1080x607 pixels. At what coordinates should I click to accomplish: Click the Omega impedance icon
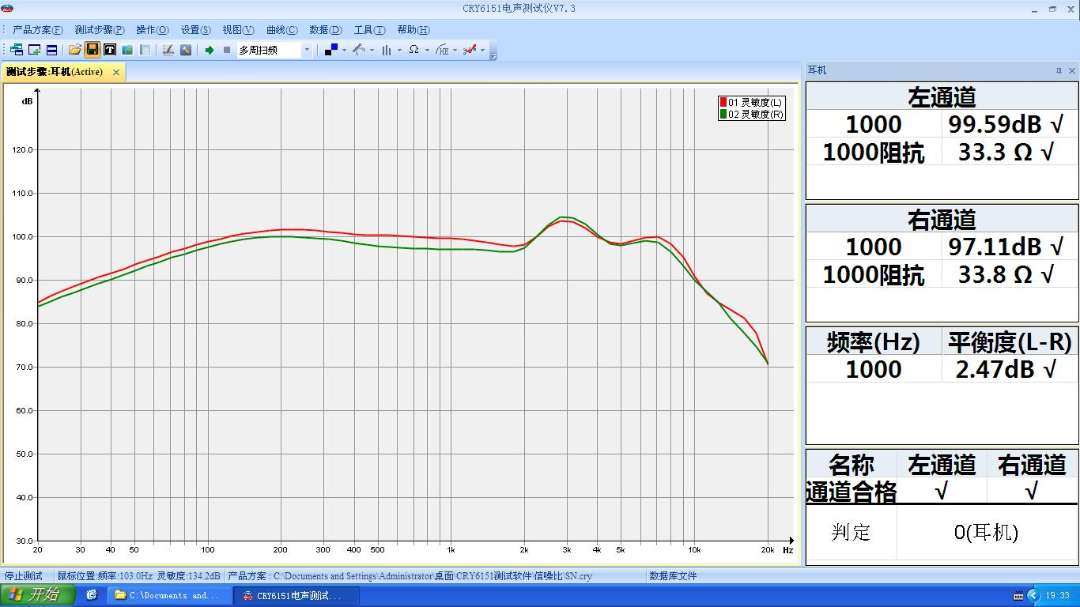[413, 50]
